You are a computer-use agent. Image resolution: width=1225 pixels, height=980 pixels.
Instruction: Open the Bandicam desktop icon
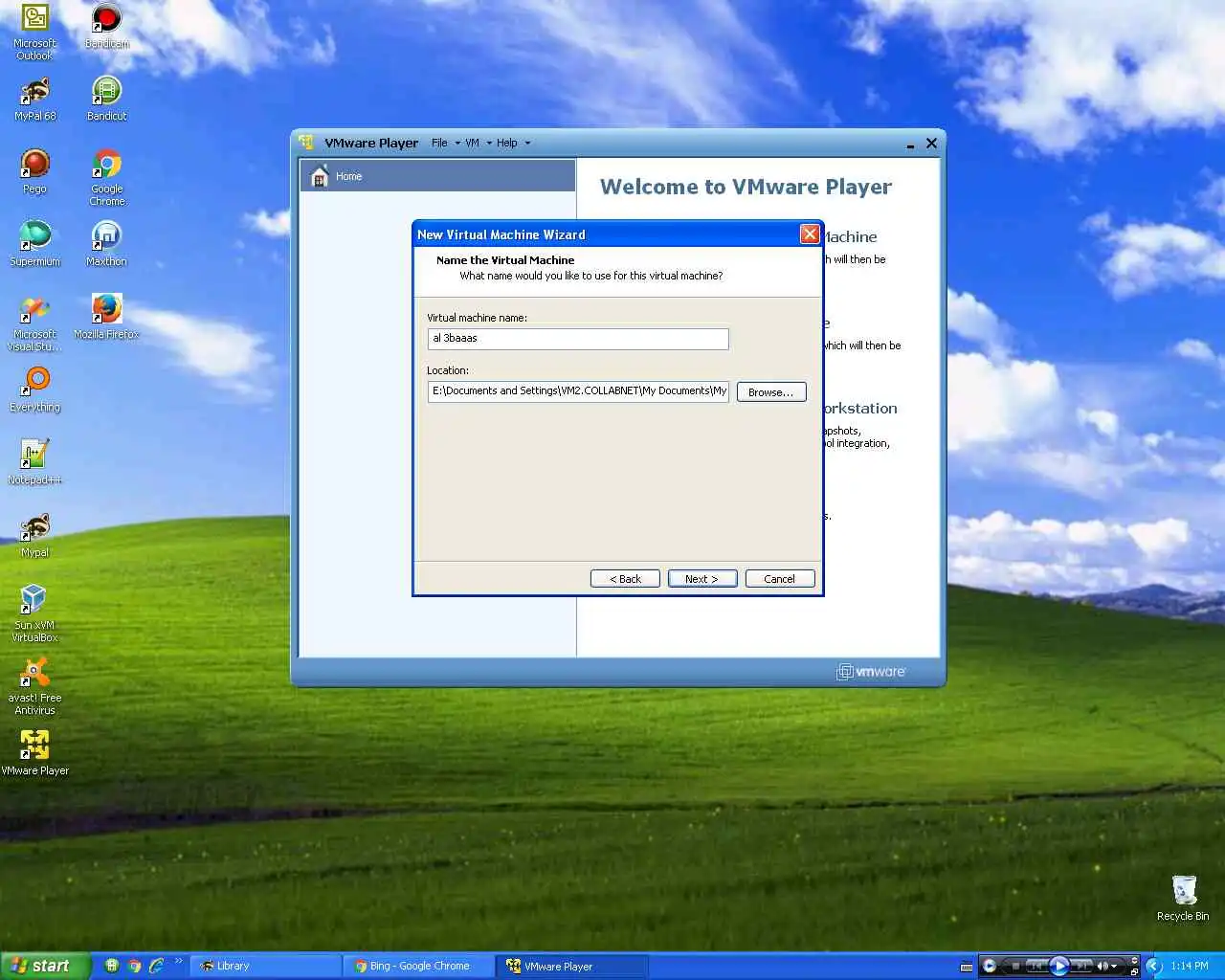[106, 27]
